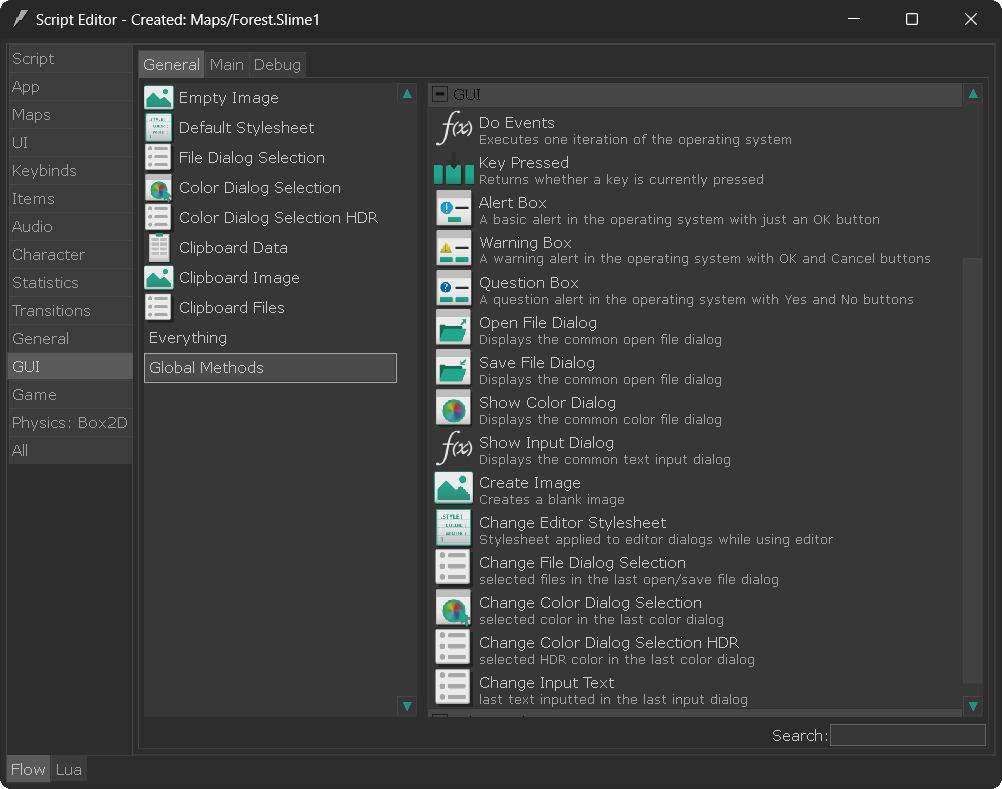Select the File Dialog Selection list icon
Screen dimensions: 1002x789
pos(158,158)
